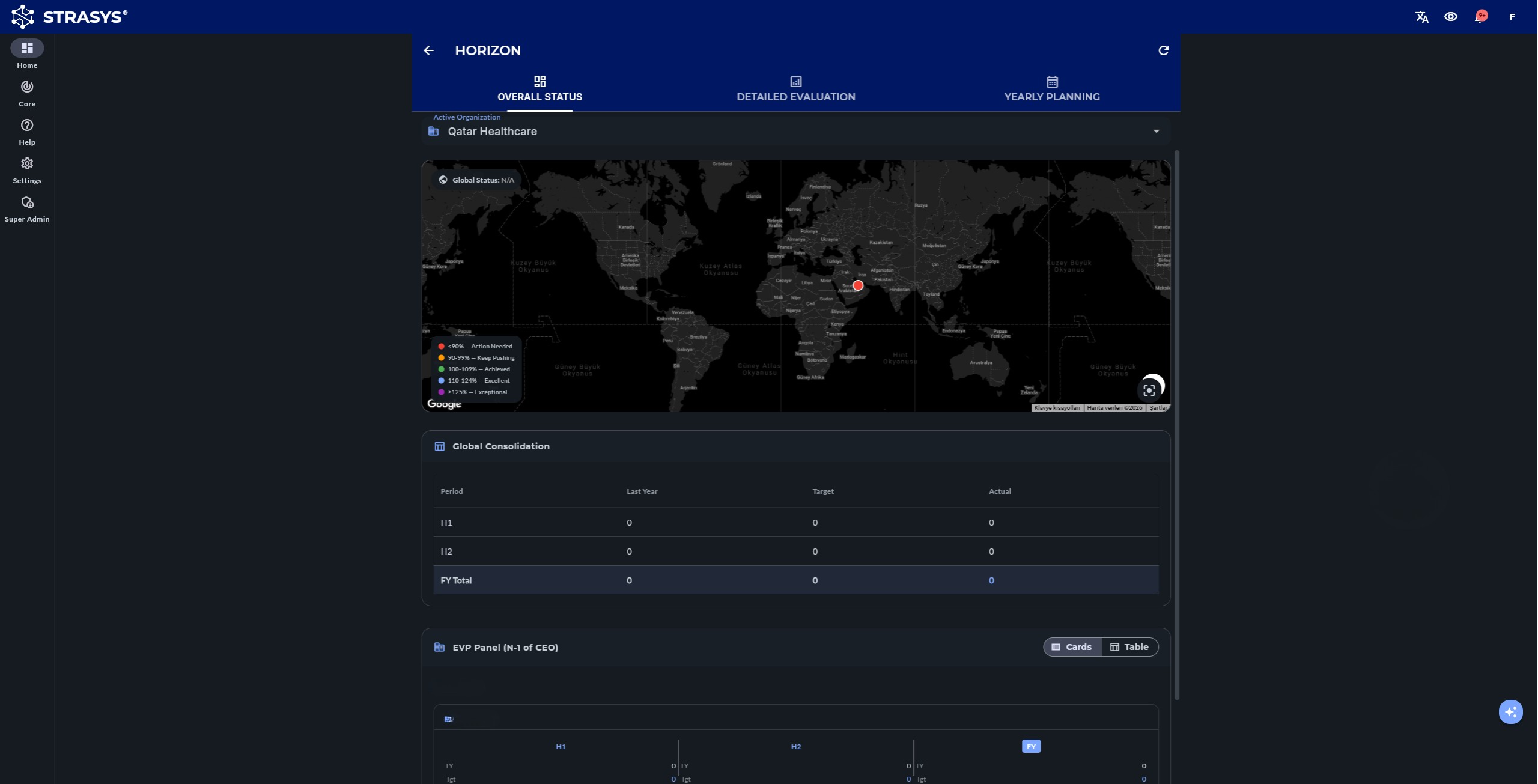The image size is (1538, 784).
Task: Open Settings gear in sidebar
Action: click(x=27, y=164)
